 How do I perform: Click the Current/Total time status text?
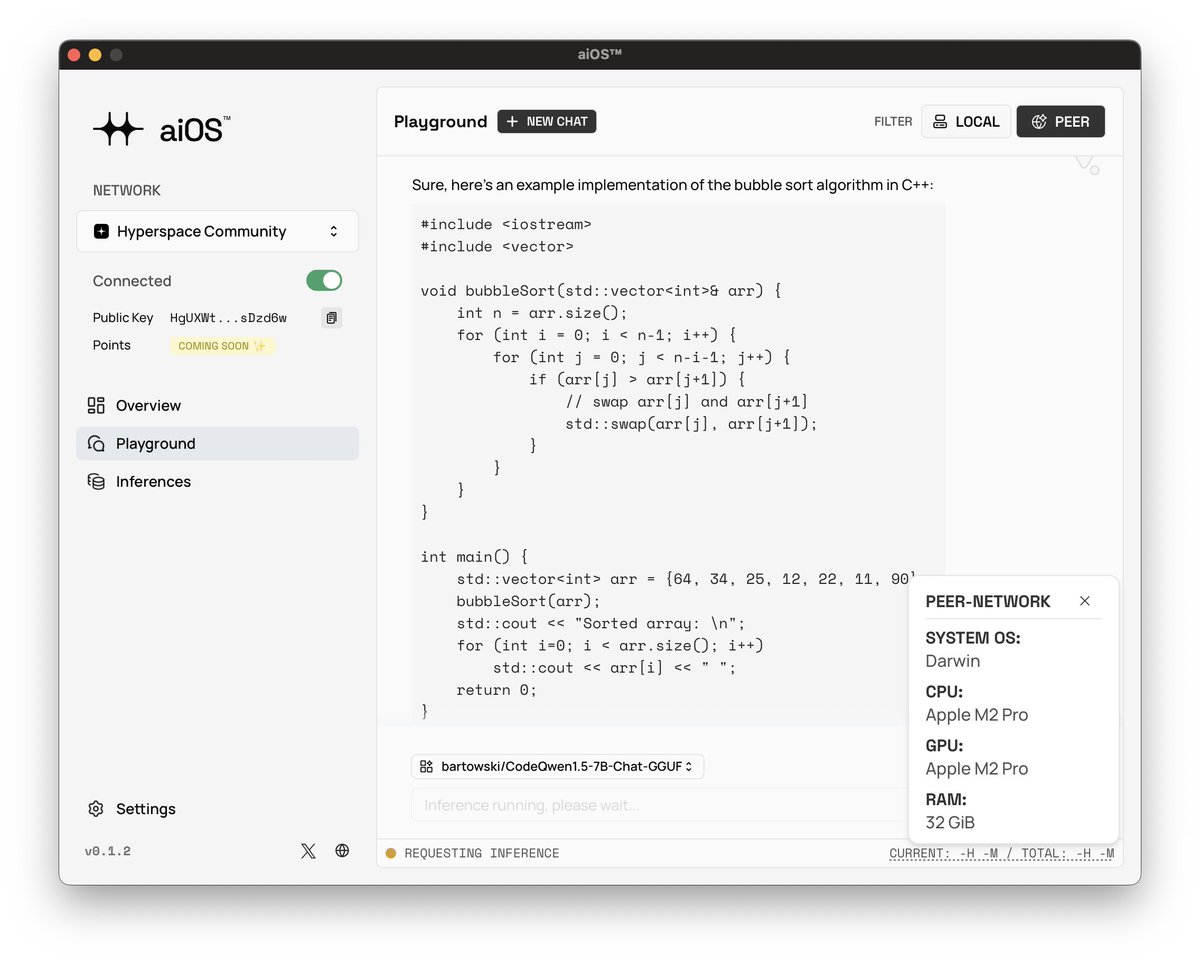[x=1001, y=853]
